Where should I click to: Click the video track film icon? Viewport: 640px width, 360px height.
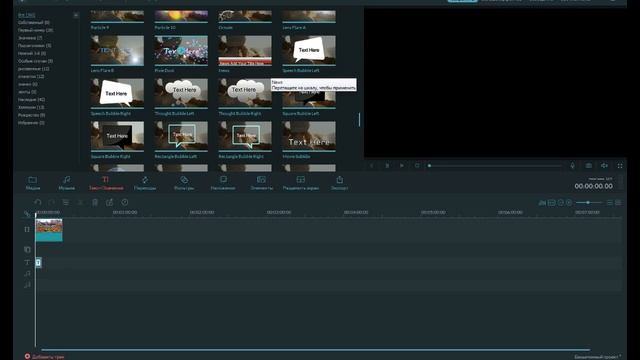pos(27,229)
